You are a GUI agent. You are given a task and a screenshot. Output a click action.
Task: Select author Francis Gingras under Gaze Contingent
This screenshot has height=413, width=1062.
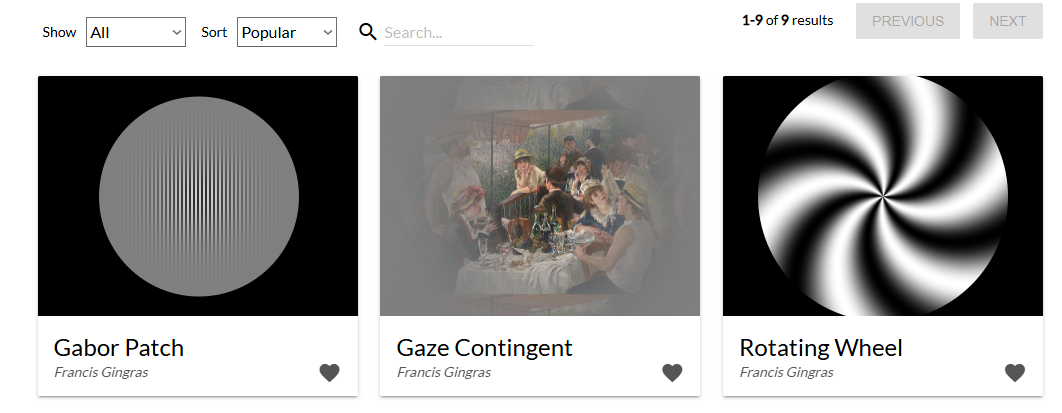tap(444, 373)
